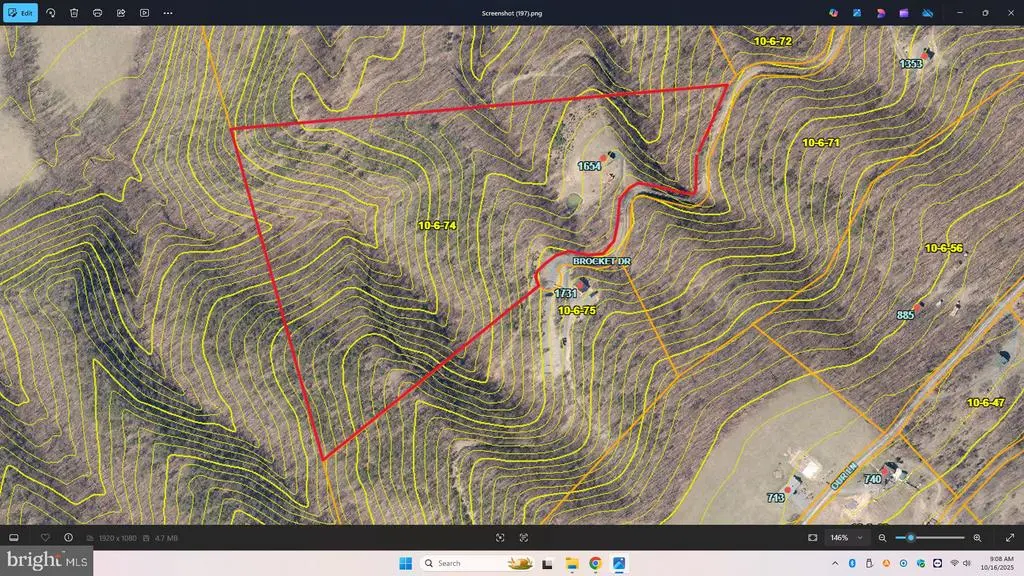1024x576 pixels.
Task: Toggle the file info pane icon
Action: pyautogui.click(x=68, y=537)
